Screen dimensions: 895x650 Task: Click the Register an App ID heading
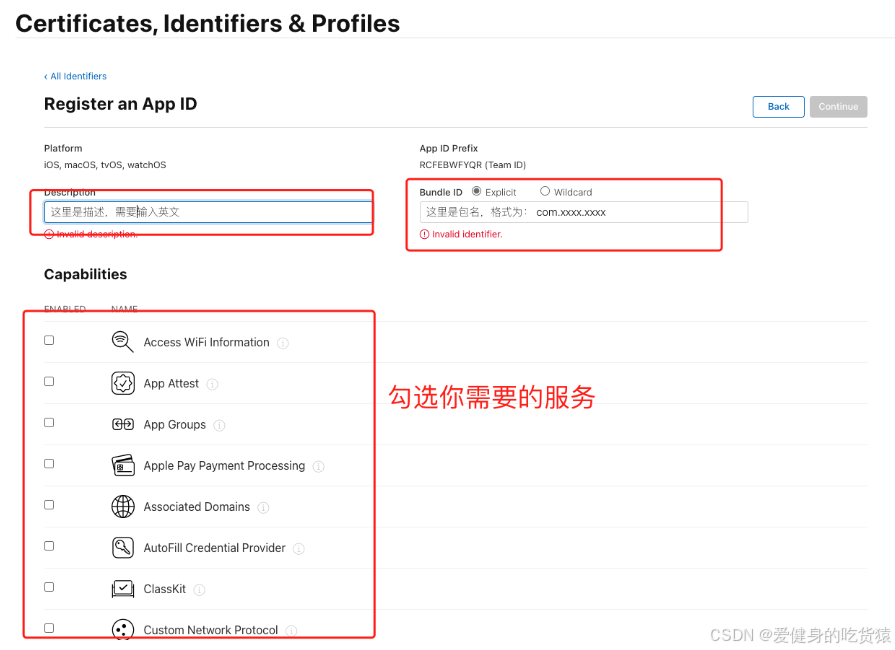(120, 104)
